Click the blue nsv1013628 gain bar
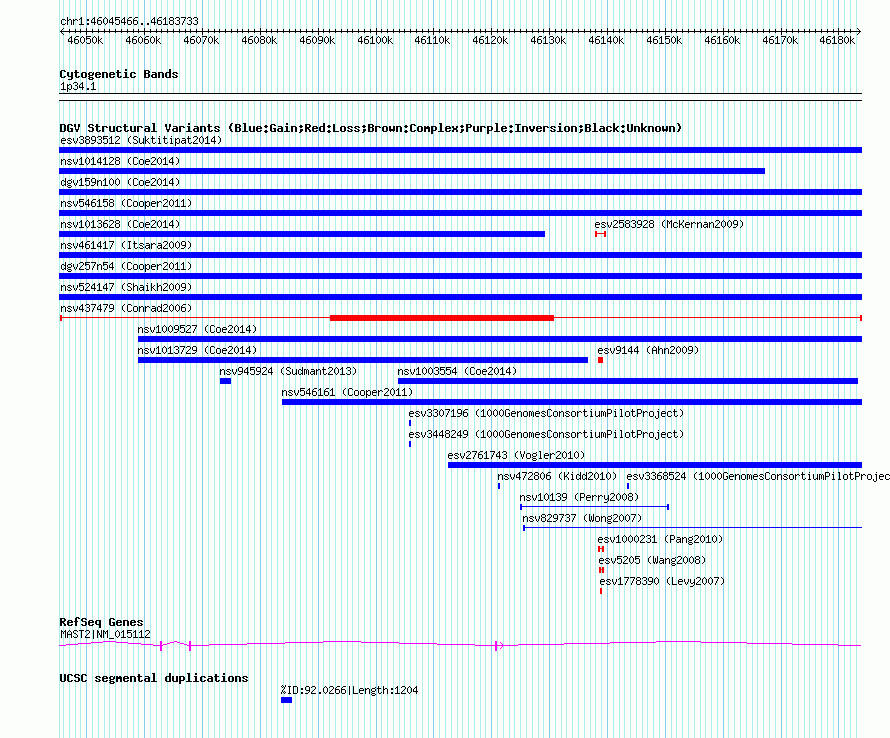The height and width of the screenshot is (738, 890). (302, 234)
